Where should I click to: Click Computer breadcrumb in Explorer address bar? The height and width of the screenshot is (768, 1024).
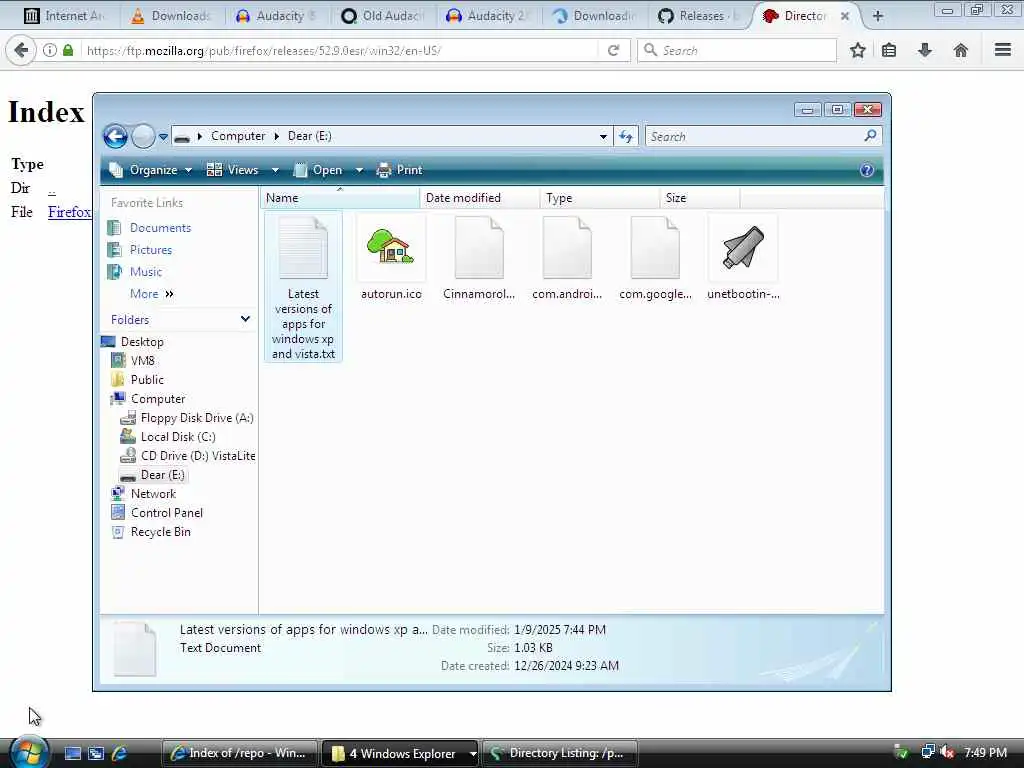pyautogui.click(x=238, y=136)
